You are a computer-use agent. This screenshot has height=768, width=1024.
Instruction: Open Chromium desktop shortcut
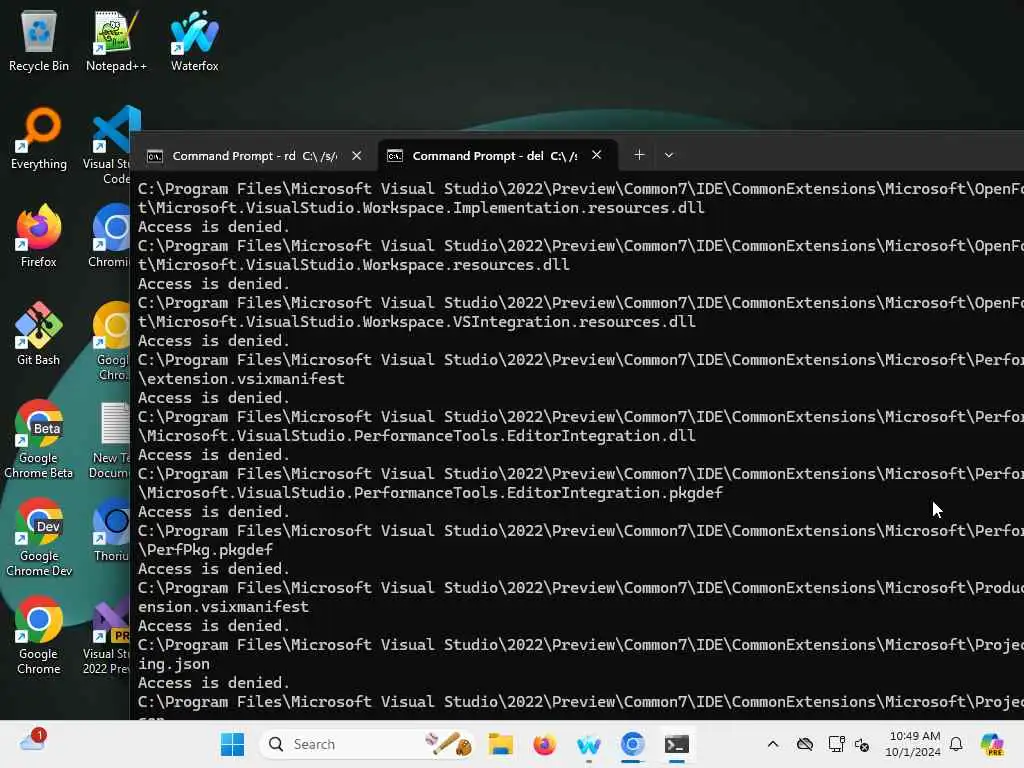(x=110, y=236)
